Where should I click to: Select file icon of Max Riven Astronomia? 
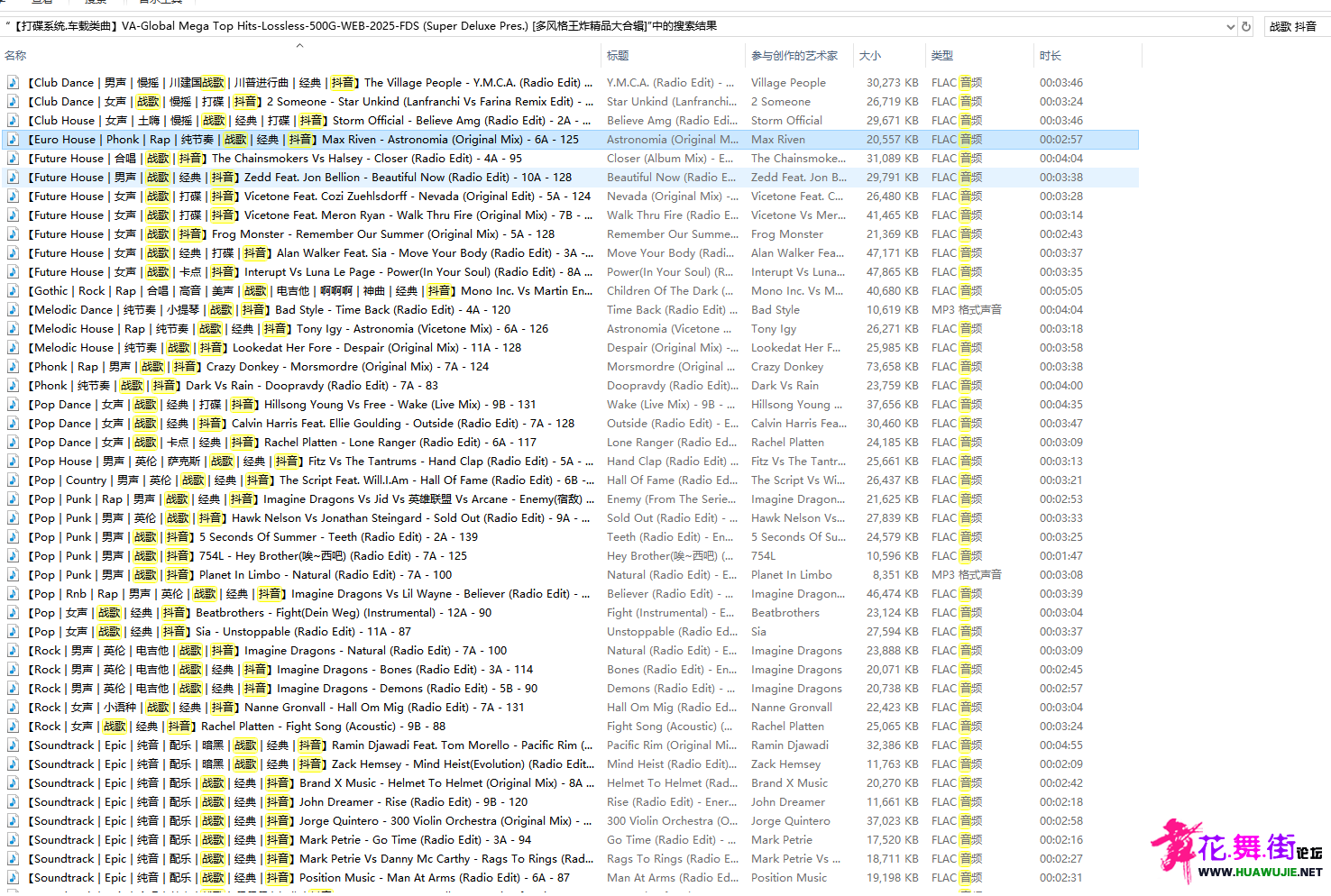coord(14,140)
